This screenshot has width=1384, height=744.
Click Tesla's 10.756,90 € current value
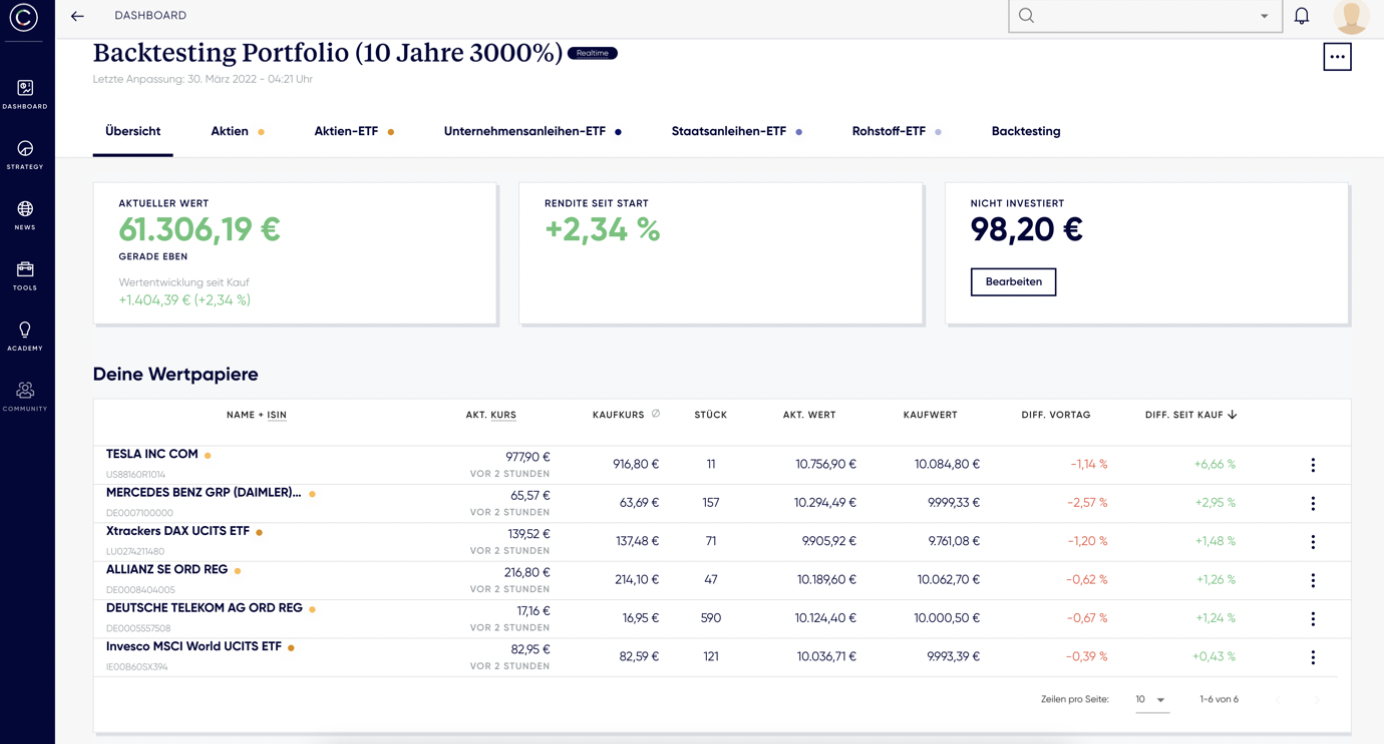click(x=826, y=464)
